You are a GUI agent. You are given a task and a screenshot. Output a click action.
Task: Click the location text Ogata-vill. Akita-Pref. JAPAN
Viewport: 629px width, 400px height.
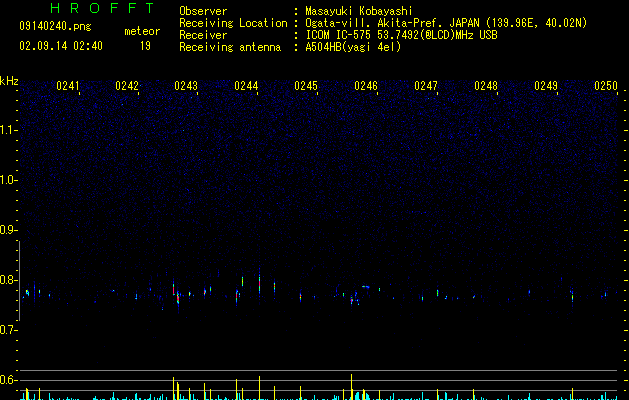(392, 23)
